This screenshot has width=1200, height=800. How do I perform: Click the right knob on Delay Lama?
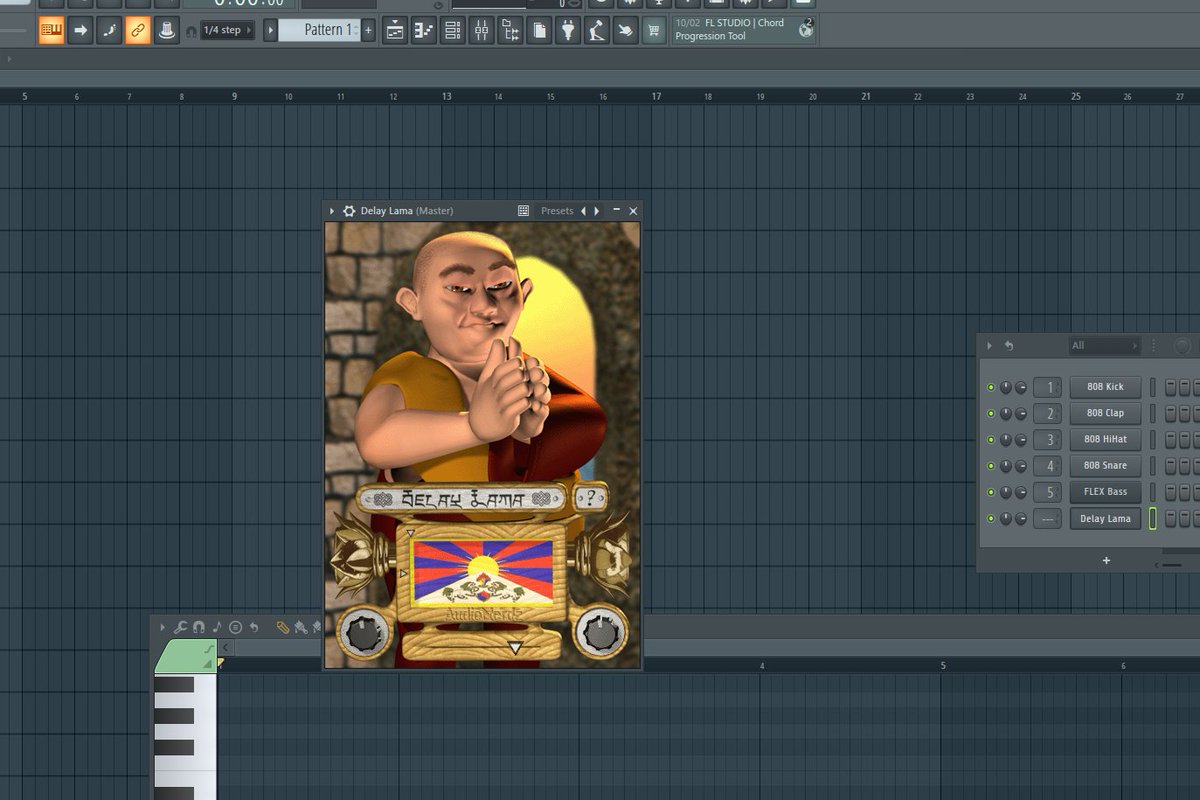[599, 632]
